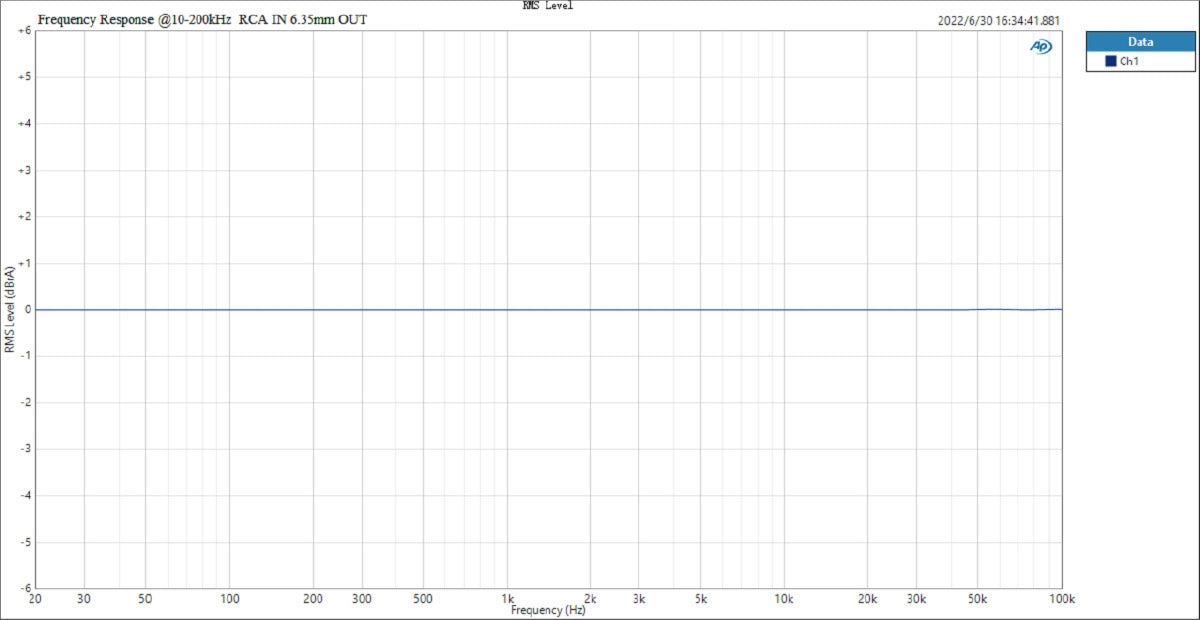Image resolution: width=1200 pixels, height=620 pixels.
Task: Click the 50k tick label on the frequency axis
Action: (x=978, y=599)
